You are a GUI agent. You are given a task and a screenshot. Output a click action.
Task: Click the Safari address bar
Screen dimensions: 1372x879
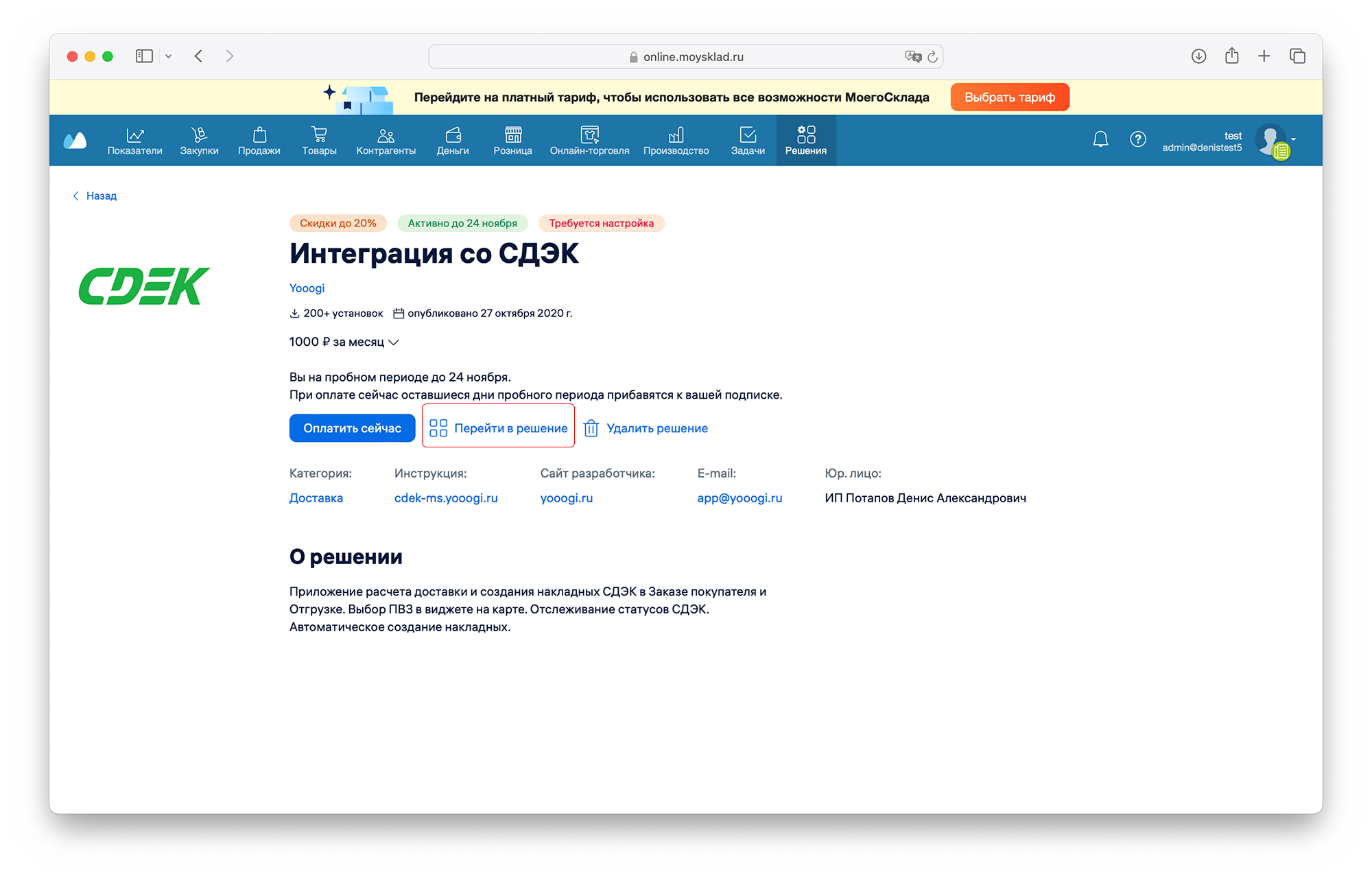[x=686, y=56]
